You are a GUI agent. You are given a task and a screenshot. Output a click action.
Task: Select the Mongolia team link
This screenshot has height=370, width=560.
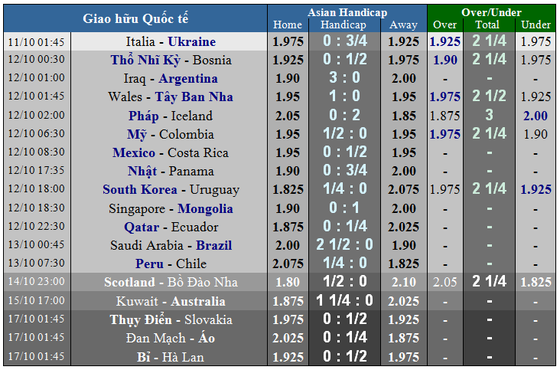205,209
